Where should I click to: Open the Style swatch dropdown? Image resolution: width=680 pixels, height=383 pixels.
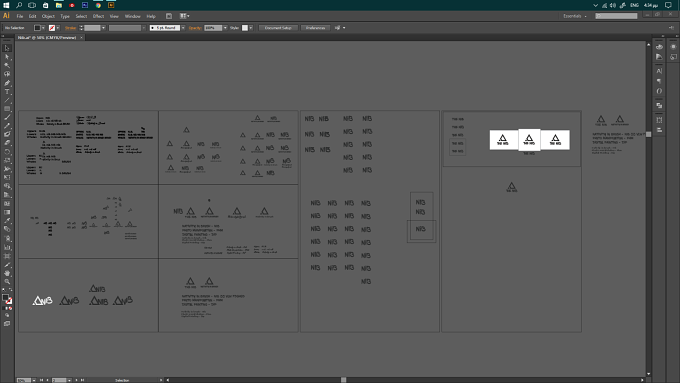251,28
